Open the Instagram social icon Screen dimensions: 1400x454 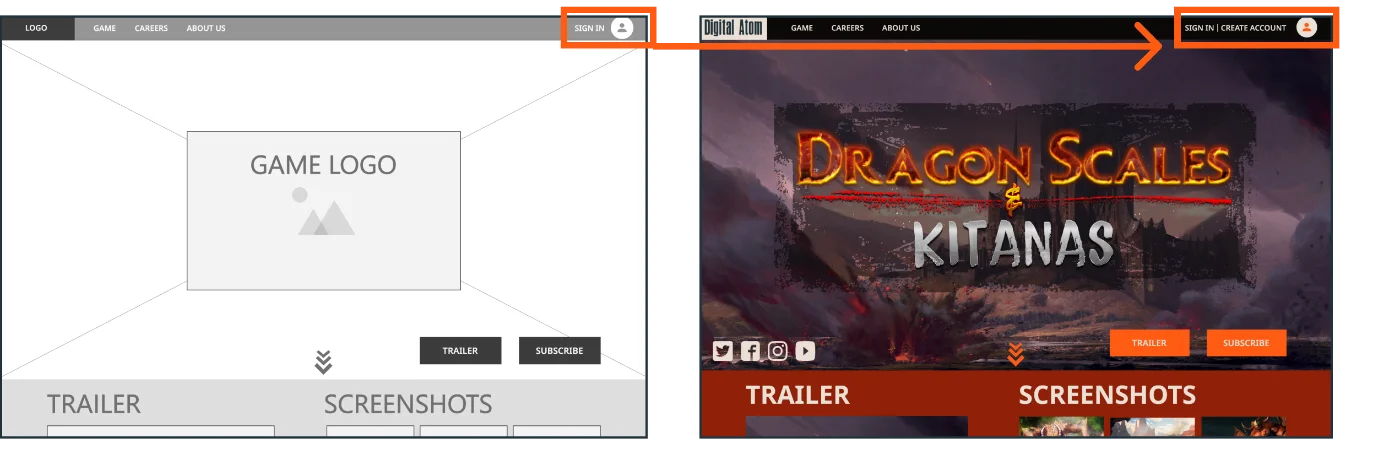(x=778, y=351)
